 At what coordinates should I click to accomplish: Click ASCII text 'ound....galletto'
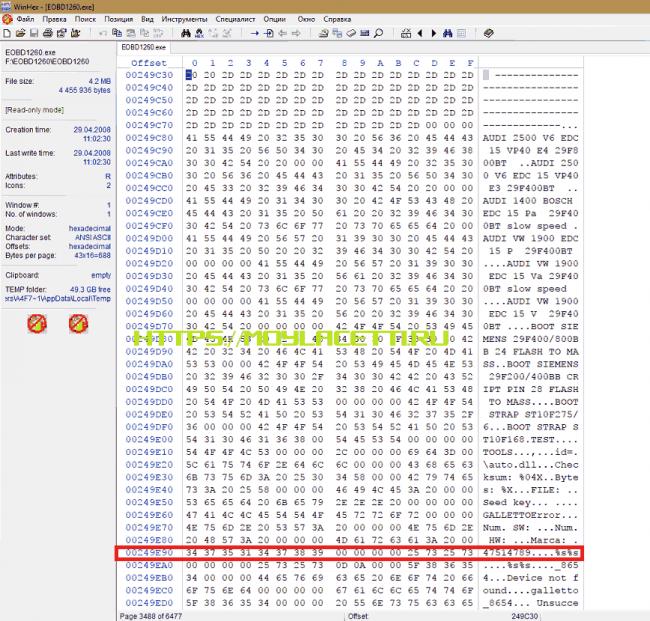(530, 590)
